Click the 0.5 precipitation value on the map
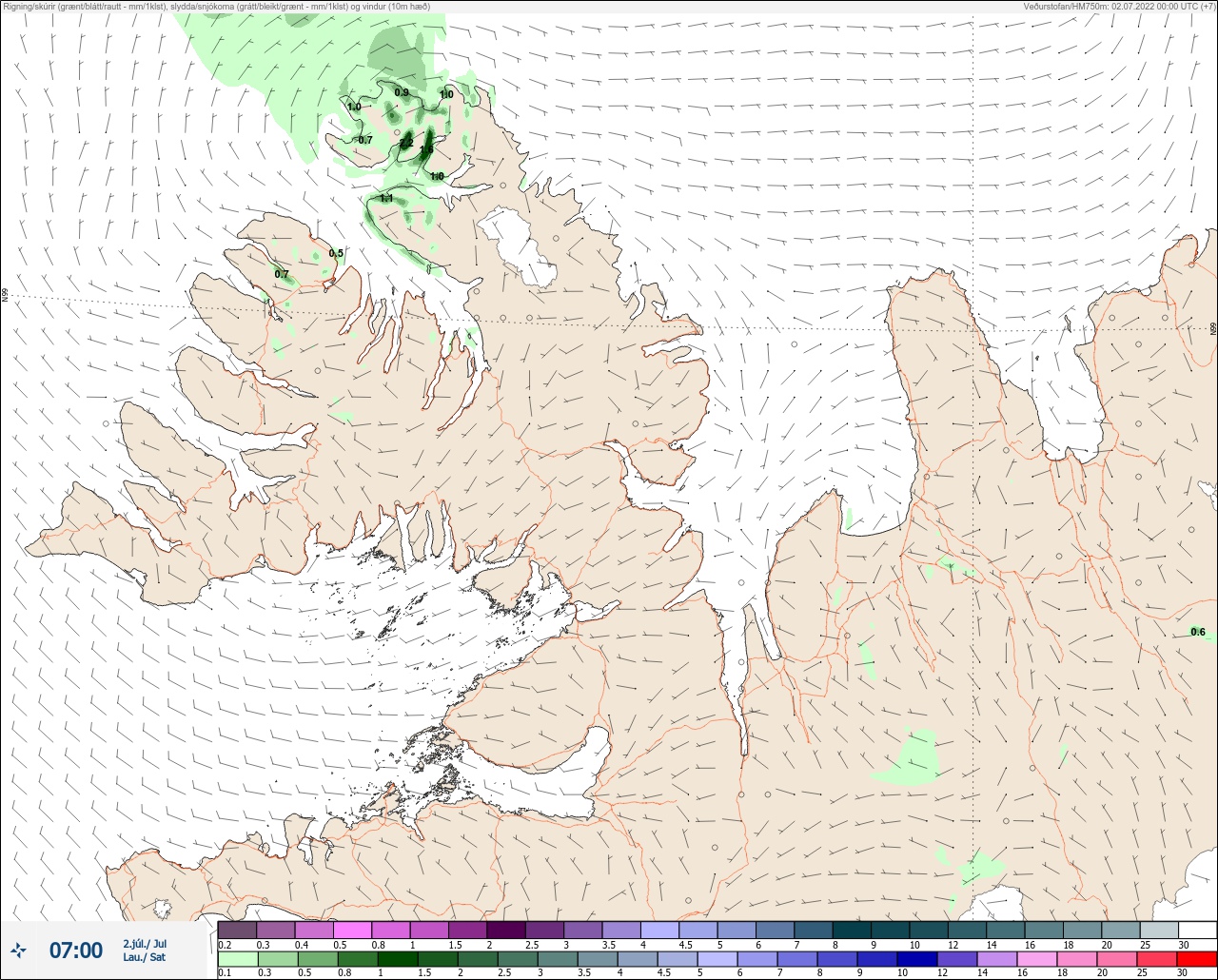1218x980 pixels. coord(336,253)
